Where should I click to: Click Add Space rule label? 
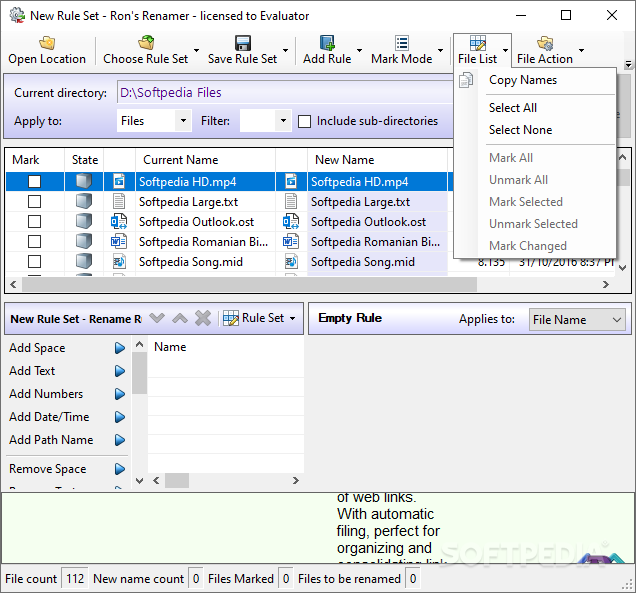(37, 348)
